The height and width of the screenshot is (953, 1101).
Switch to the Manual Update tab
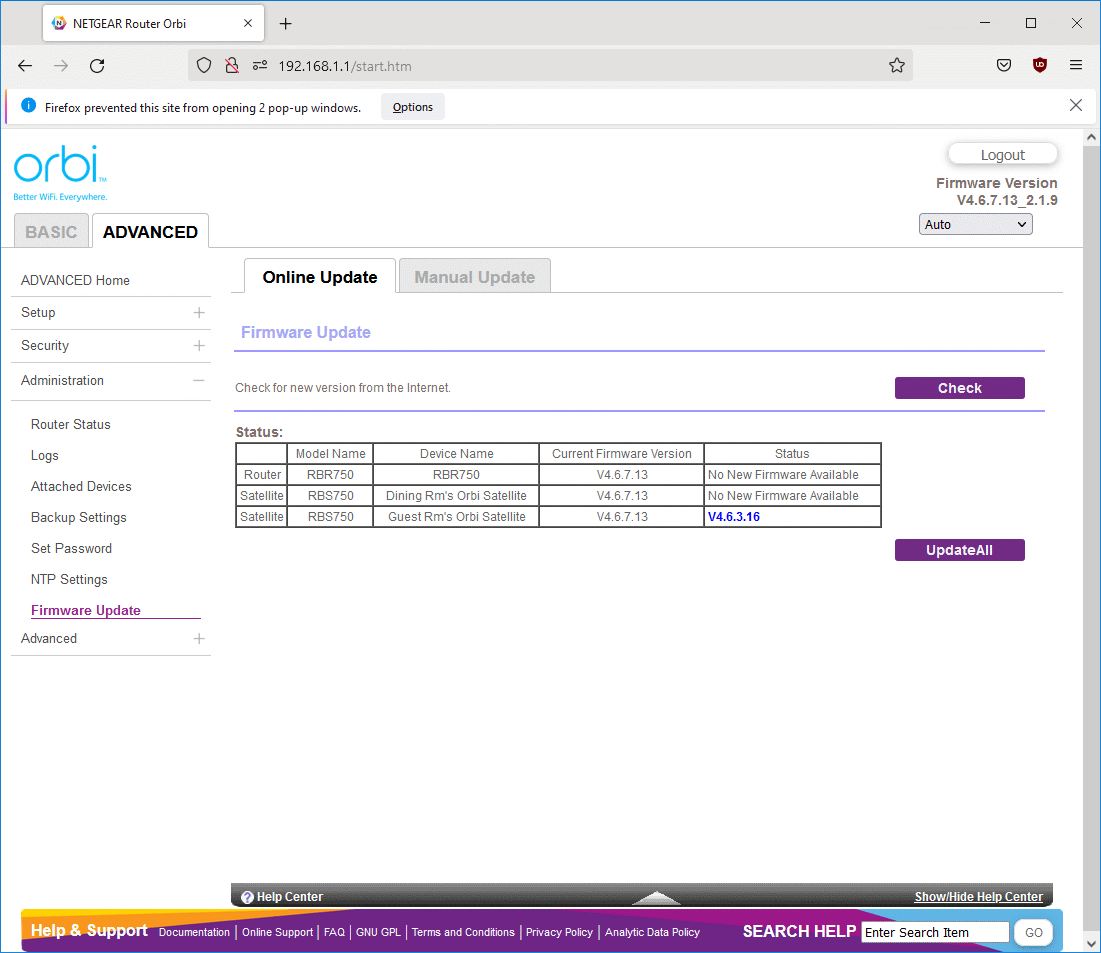474,277
